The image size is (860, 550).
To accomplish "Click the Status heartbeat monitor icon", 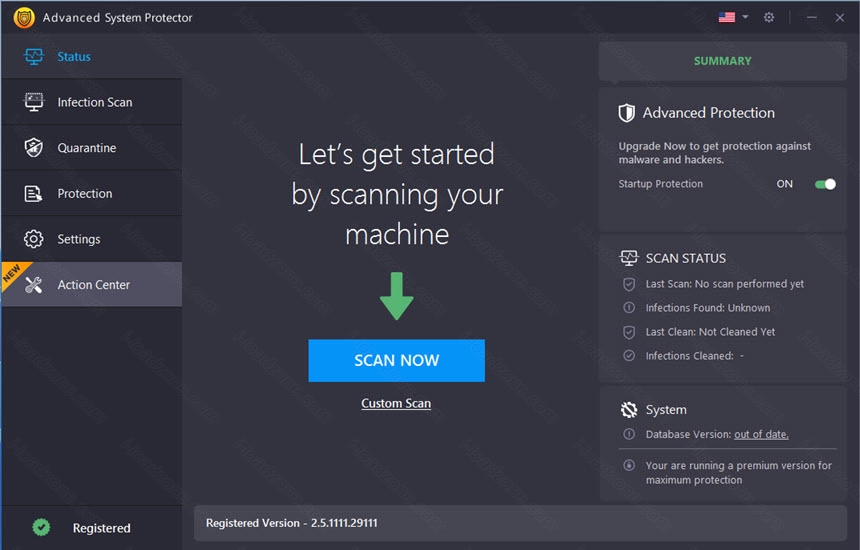I will coord(33,56).
